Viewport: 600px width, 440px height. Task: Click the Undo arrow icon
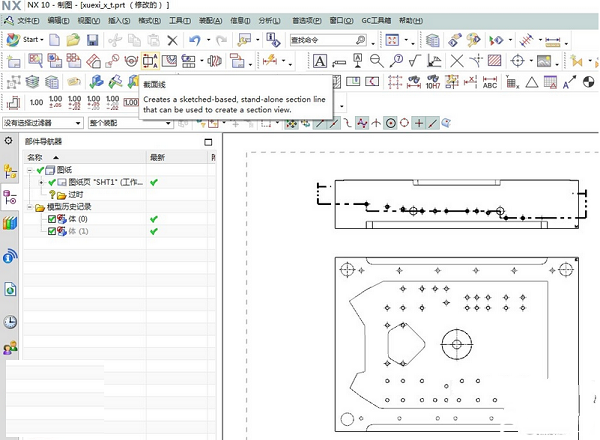point(194,40)
